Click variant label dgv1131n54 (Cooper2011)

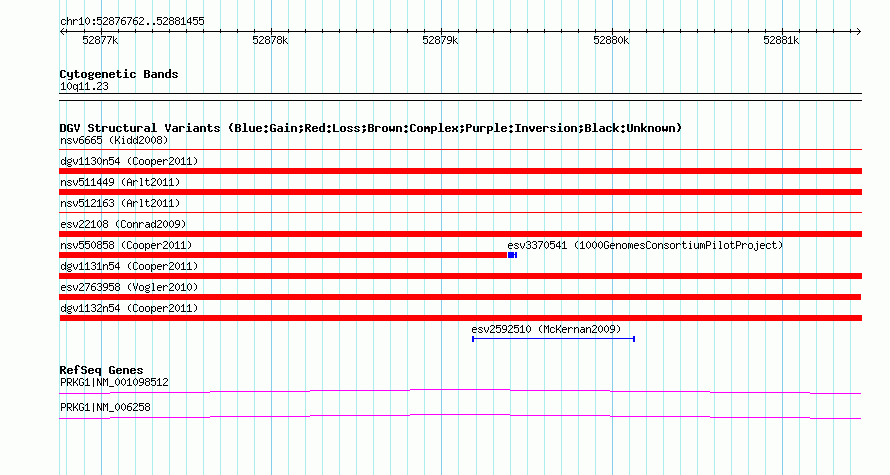tap(129, 266)
